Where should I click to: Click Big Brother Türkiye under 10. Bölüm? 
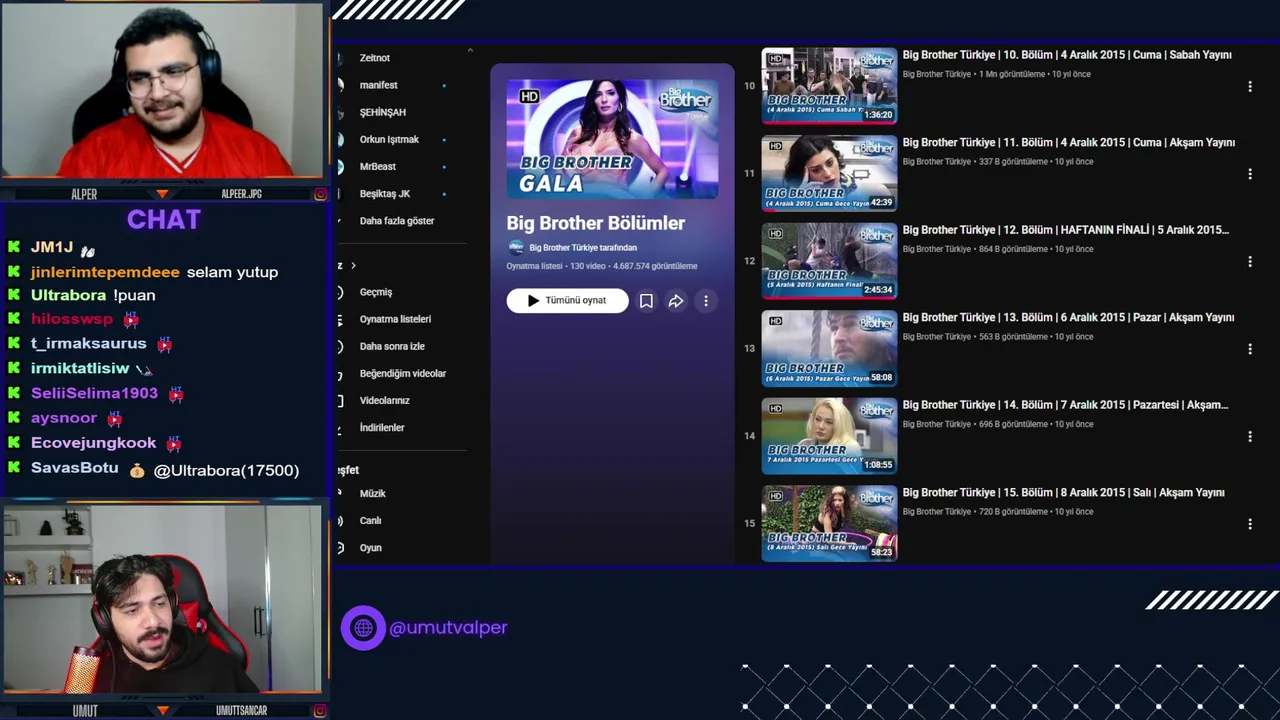click(x=937, y=74)
